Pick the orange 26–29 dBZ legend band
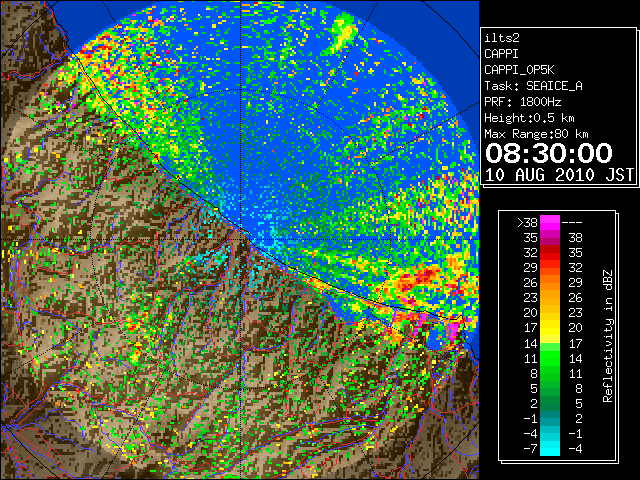The height and width of the screenshot is (480, 640). click(x=550, y=283)
